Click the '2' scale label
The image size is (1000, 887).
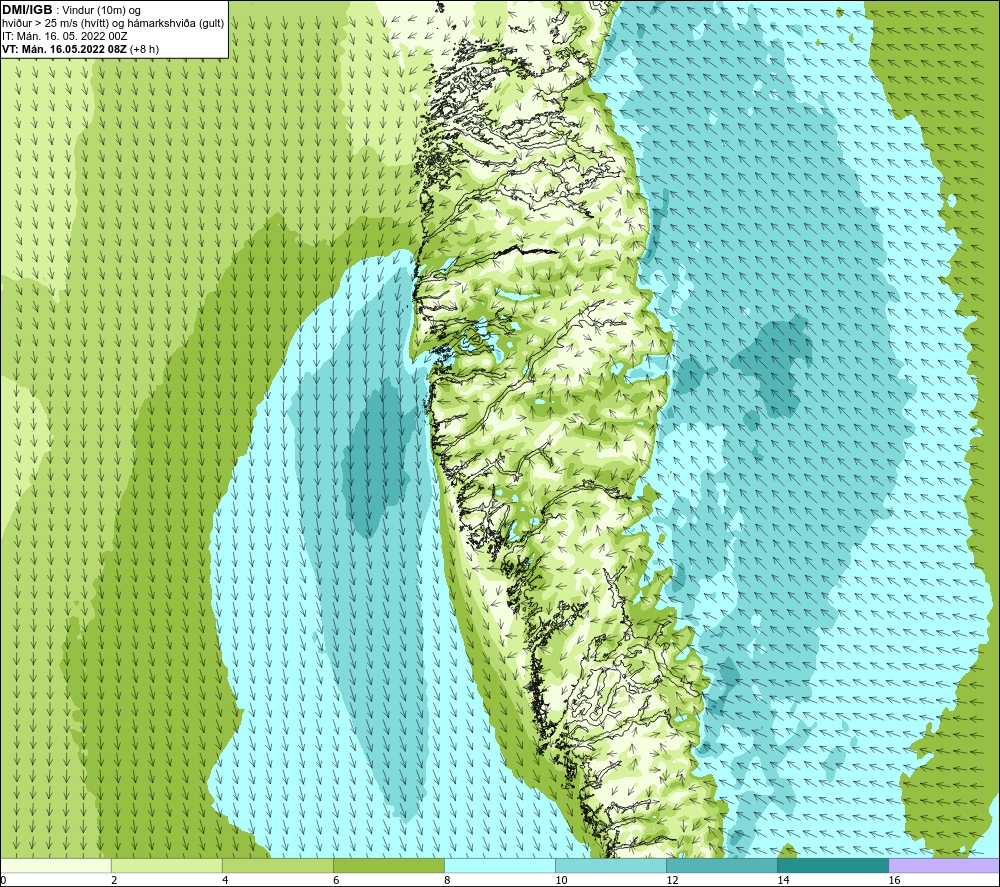pyautogui.click(x=114, y=881)
